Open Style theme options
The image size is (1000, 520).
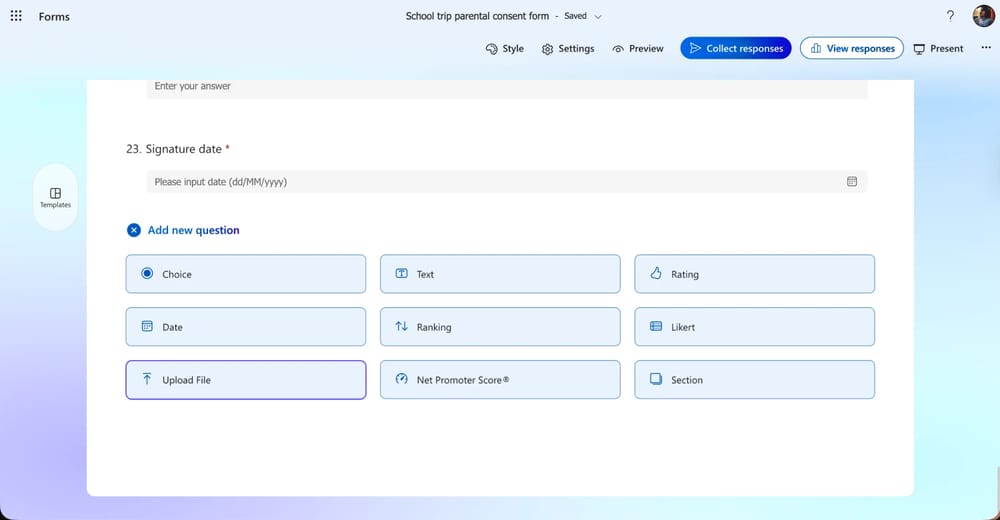coord(504,48)
